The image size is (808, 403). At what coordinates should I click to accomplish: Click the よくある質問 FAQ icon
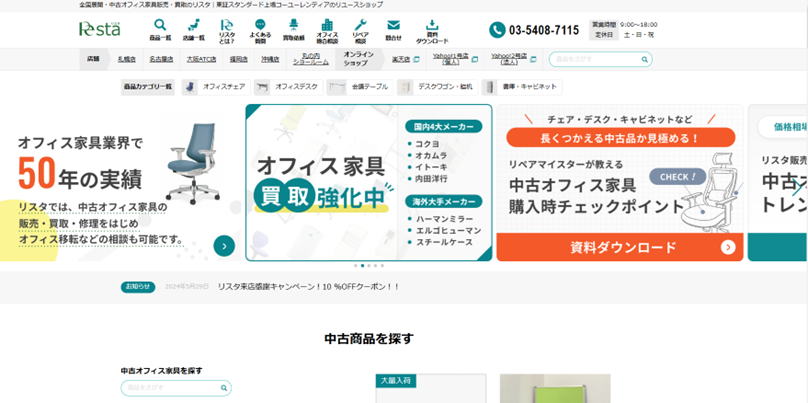260,29
